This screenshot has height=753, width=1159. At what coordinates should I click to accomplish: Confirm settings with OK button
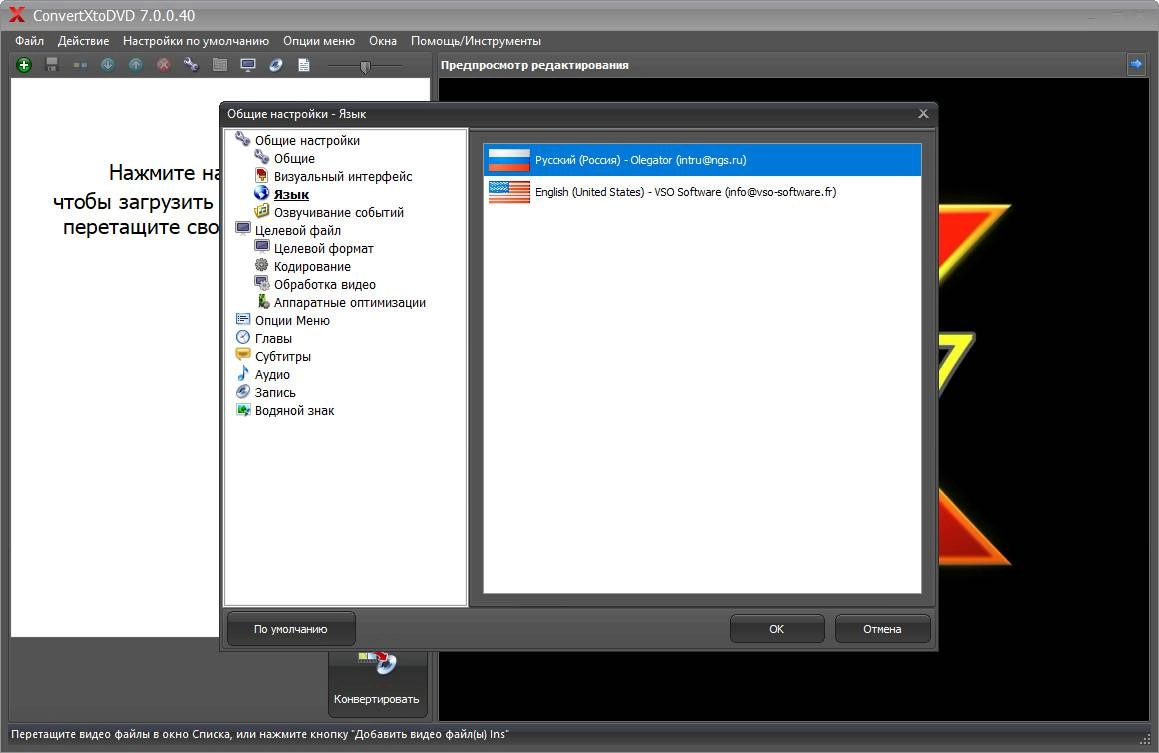(776, 630)
